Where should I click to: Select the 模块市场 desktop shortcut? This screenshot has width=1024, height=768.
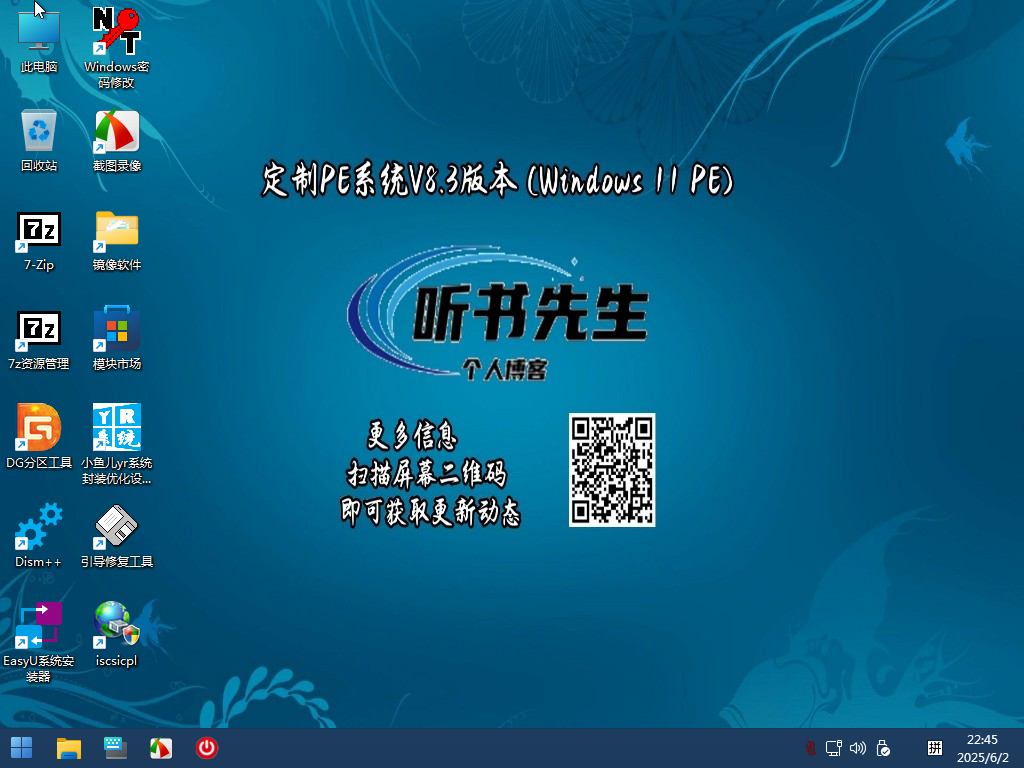pos(117,339)
